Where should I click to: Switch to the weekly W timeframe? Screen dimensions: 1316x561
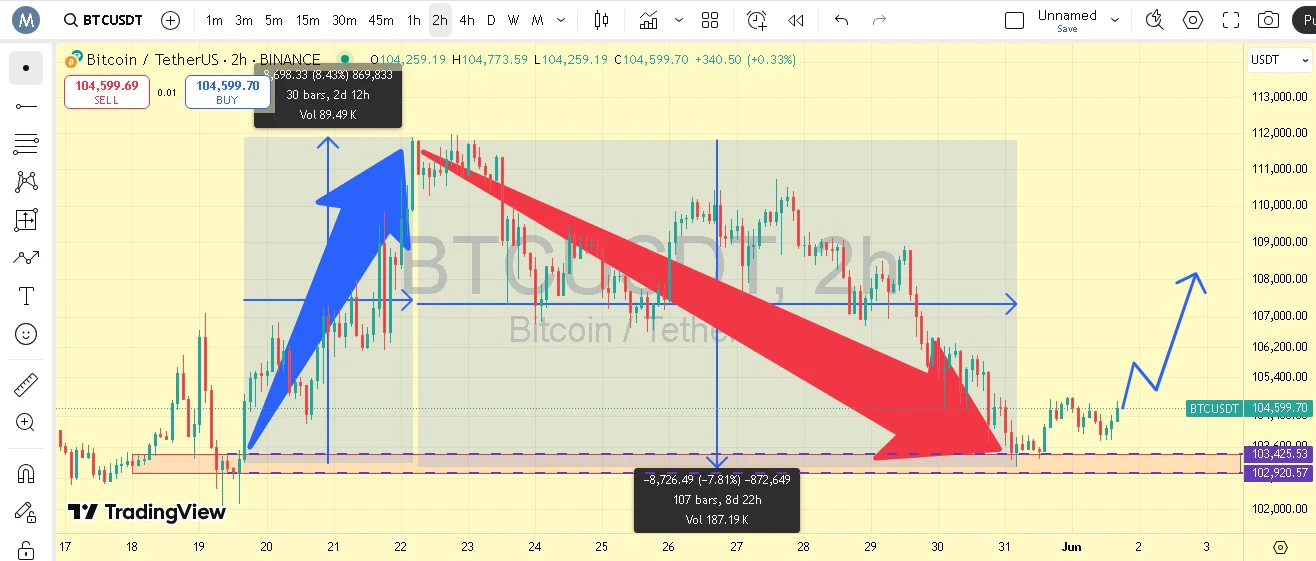click(x=513, y=20)
